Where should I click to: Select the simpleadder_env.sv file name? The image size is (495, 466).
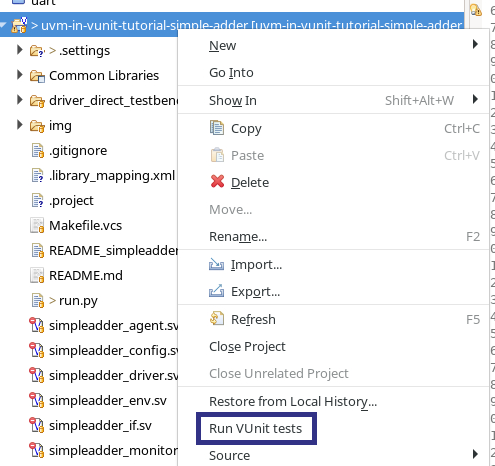108,401
